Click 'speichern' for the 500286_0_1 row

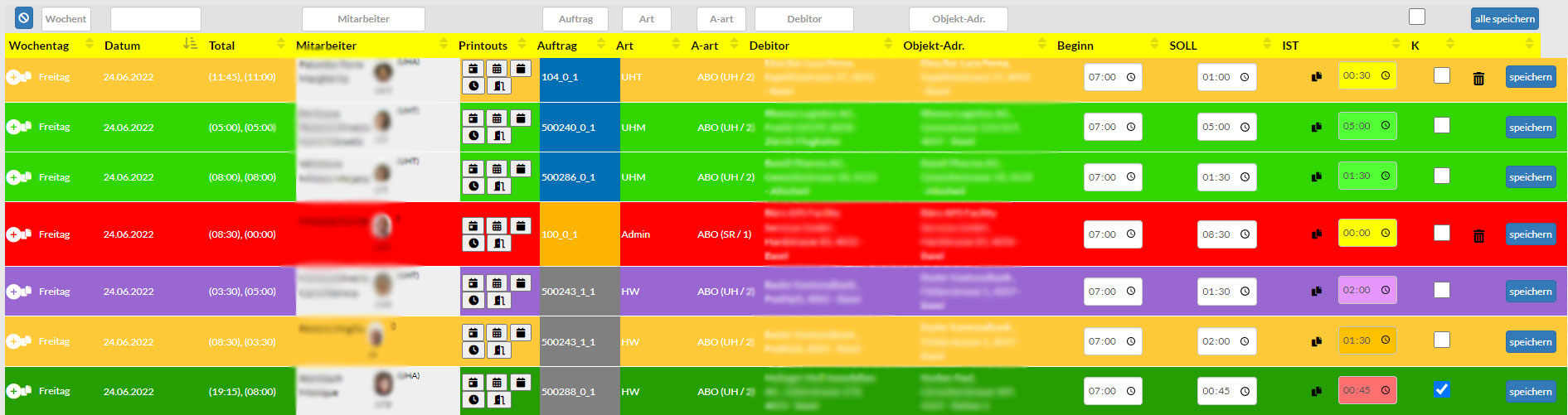[x=1530, y=177]
